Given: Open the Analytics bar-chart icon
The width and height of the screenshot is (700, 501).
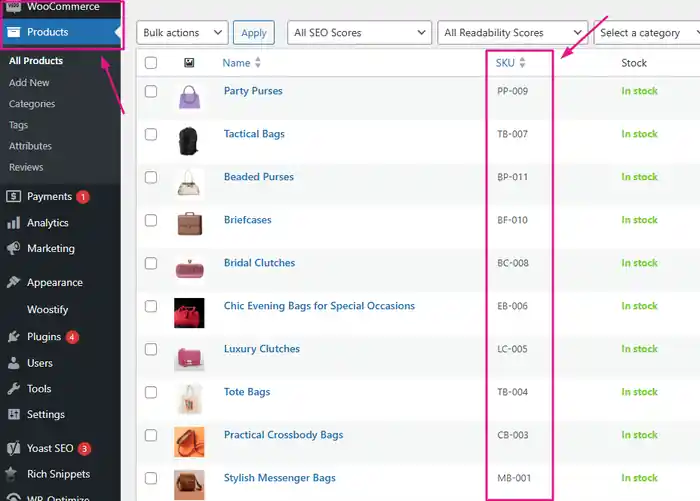Looking at the screenshot, I should tap(13, 222).
